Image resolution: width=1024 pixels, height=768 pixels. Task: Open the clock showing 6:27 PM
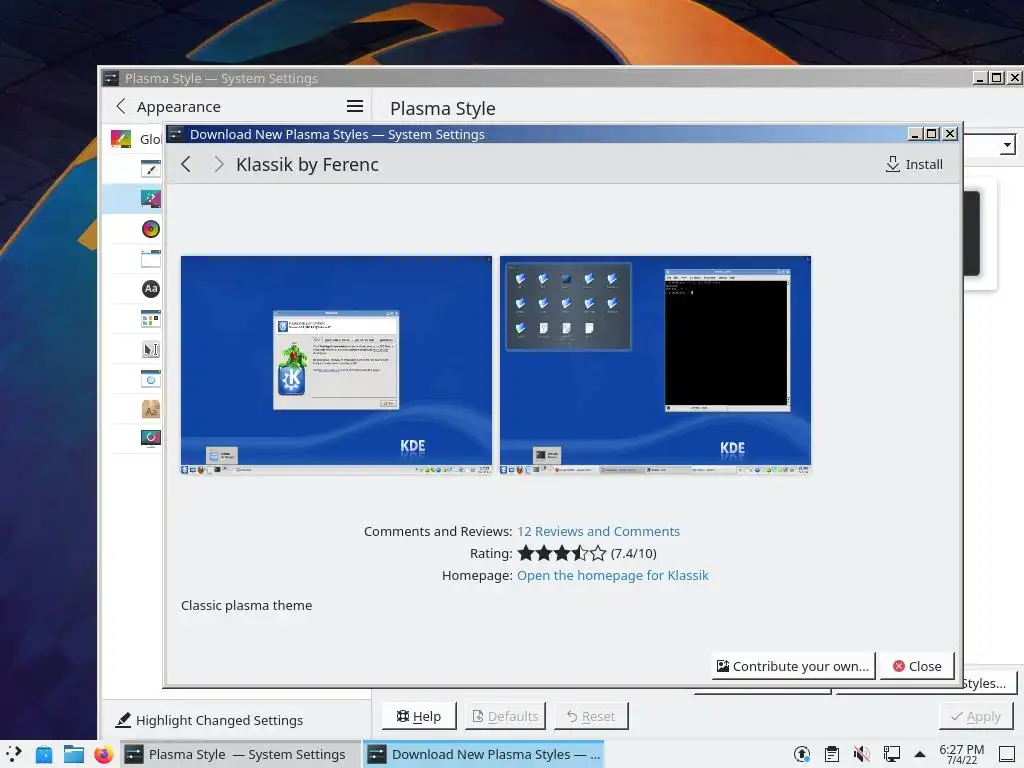(961, 754)
